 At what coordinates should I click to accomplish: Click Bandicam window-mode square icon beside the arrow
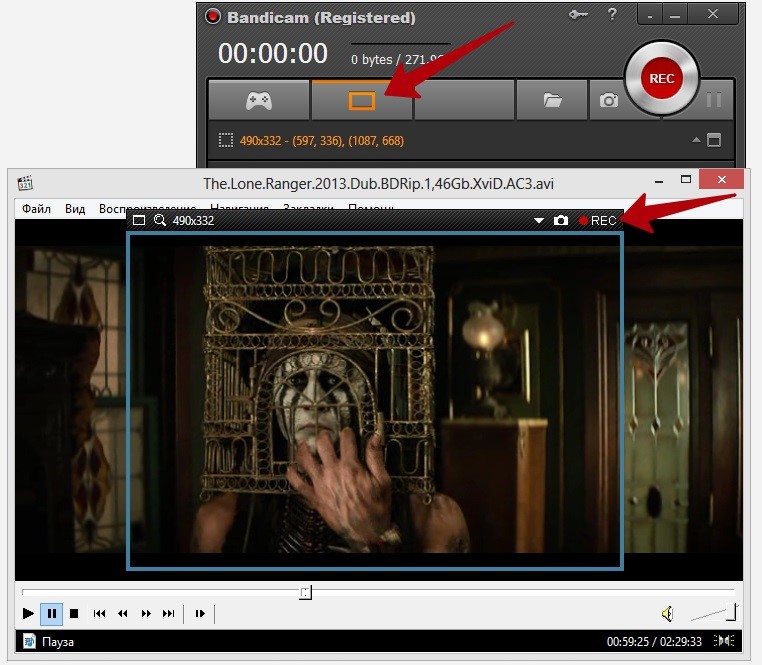coord(713,140)
